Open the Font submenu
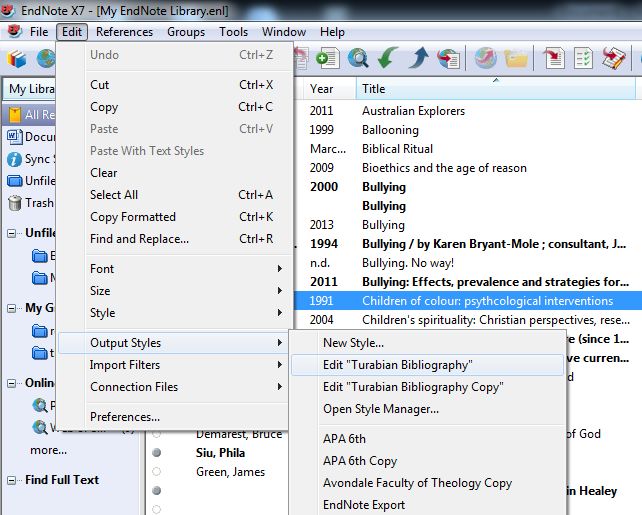The height and width of the screenshot is (515, 642). point(175,269)
